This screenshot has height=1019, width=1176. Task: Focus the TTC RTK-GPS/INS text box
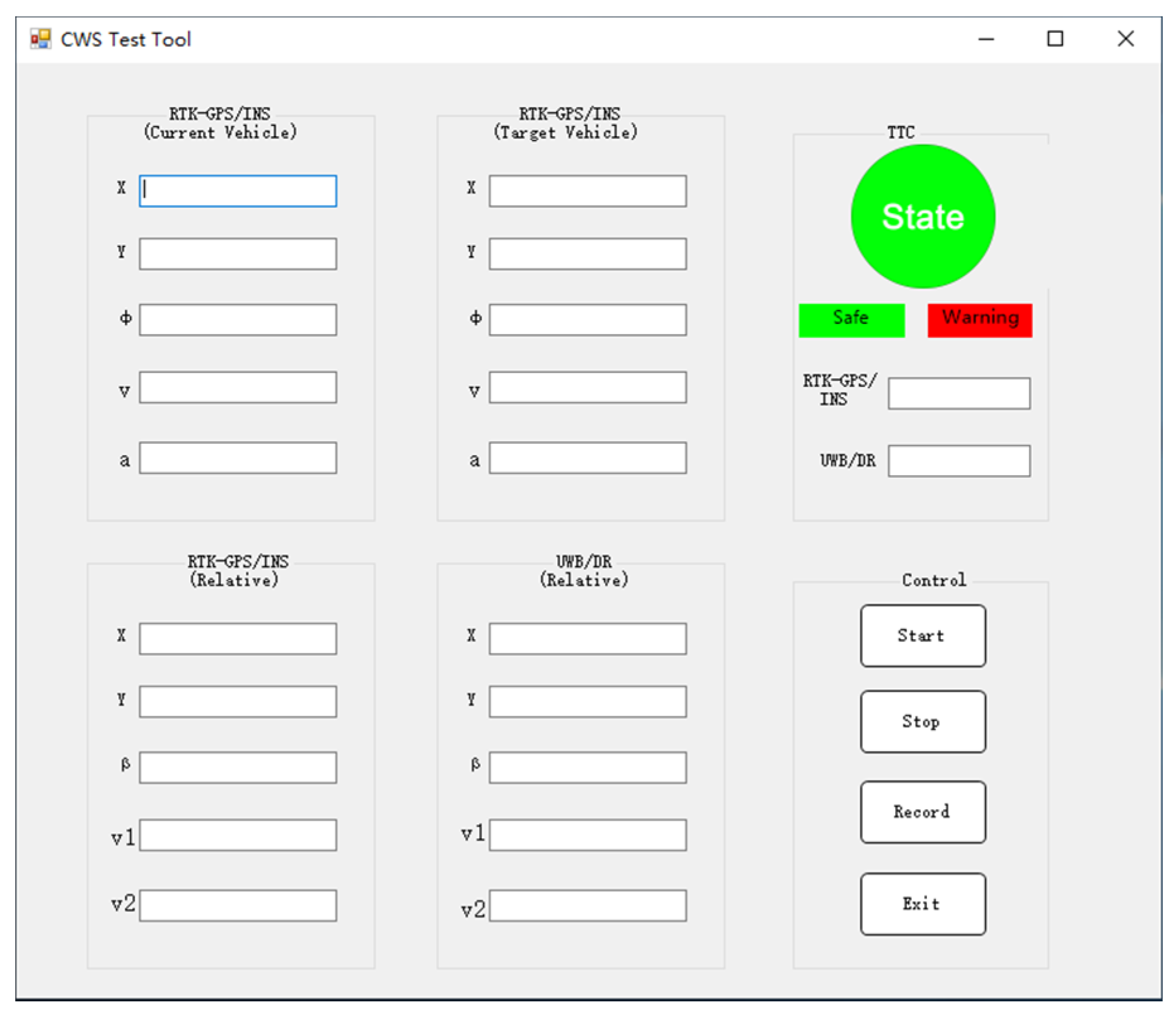959,394
